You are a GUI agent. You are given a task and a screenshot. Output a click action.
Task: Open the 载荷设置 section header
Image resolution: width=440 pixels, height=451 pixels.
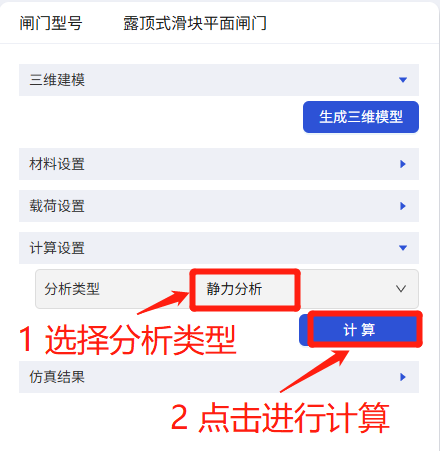click(219, 206)
